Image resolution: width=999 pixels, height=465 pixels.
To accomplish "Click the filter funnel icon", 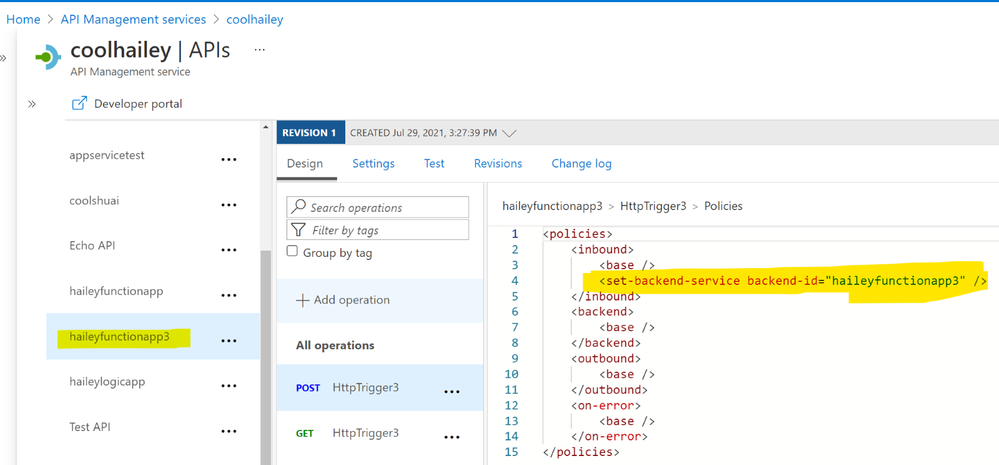I will [298, 229].
